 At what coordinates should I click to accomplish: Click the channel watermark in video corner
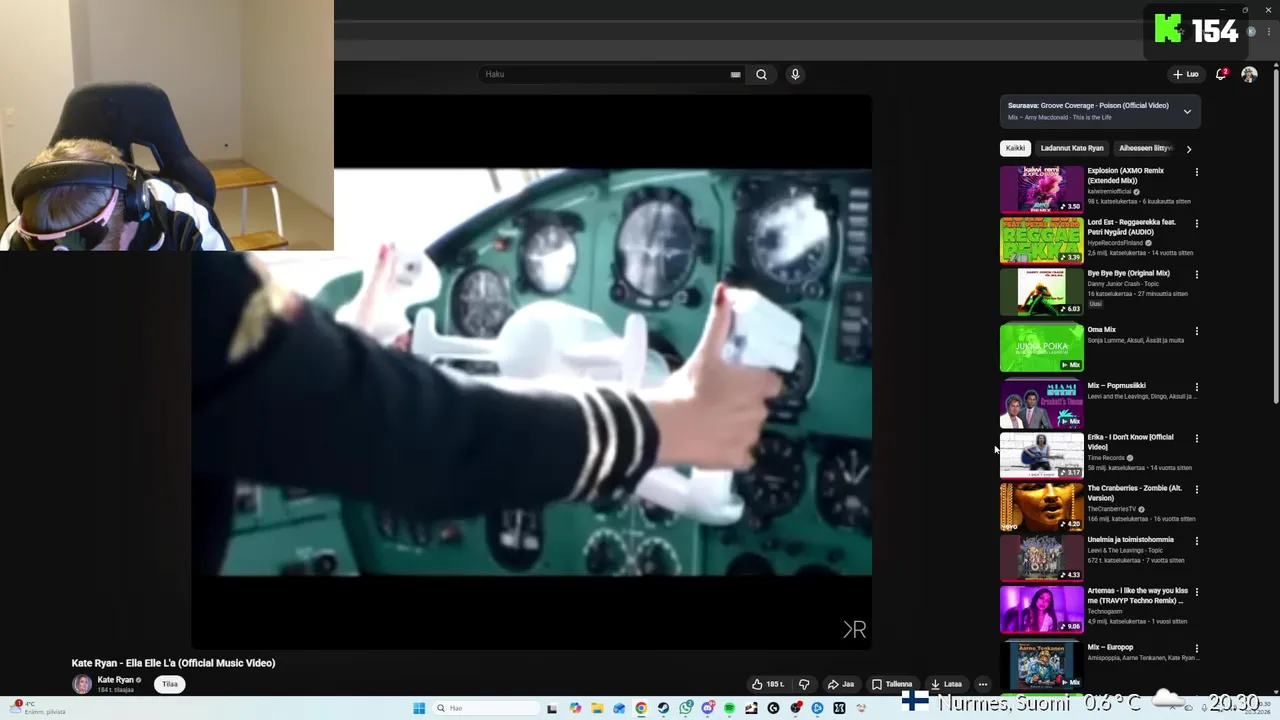point(854,629)
